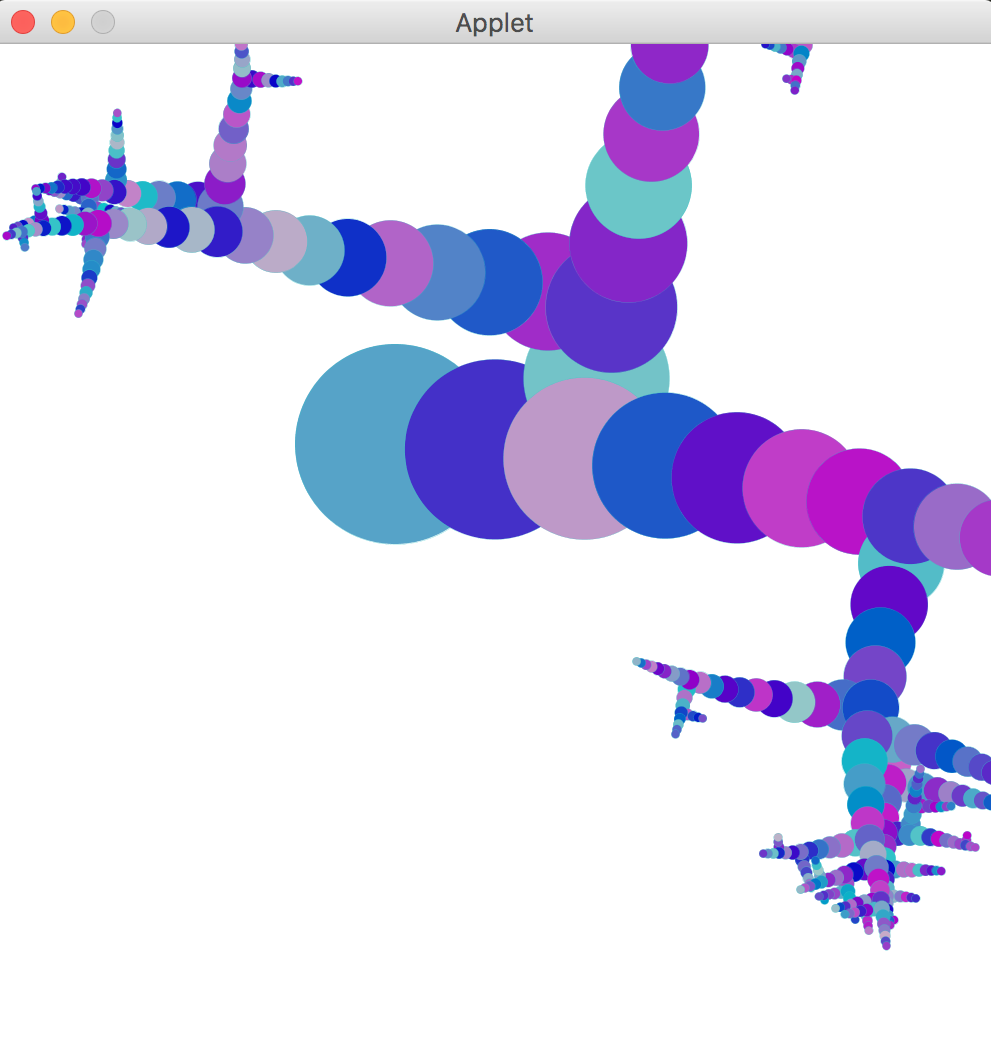Viewport: 991px width, 1038px height.
Task: Click the large teal circle in the upward branch
Action: [x=638, y=190]
